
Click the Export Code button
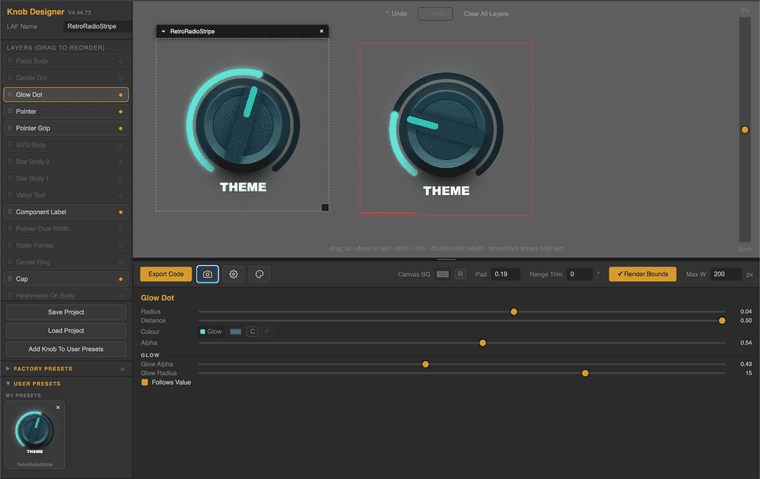pyautogui.click(x=166, y=274)
